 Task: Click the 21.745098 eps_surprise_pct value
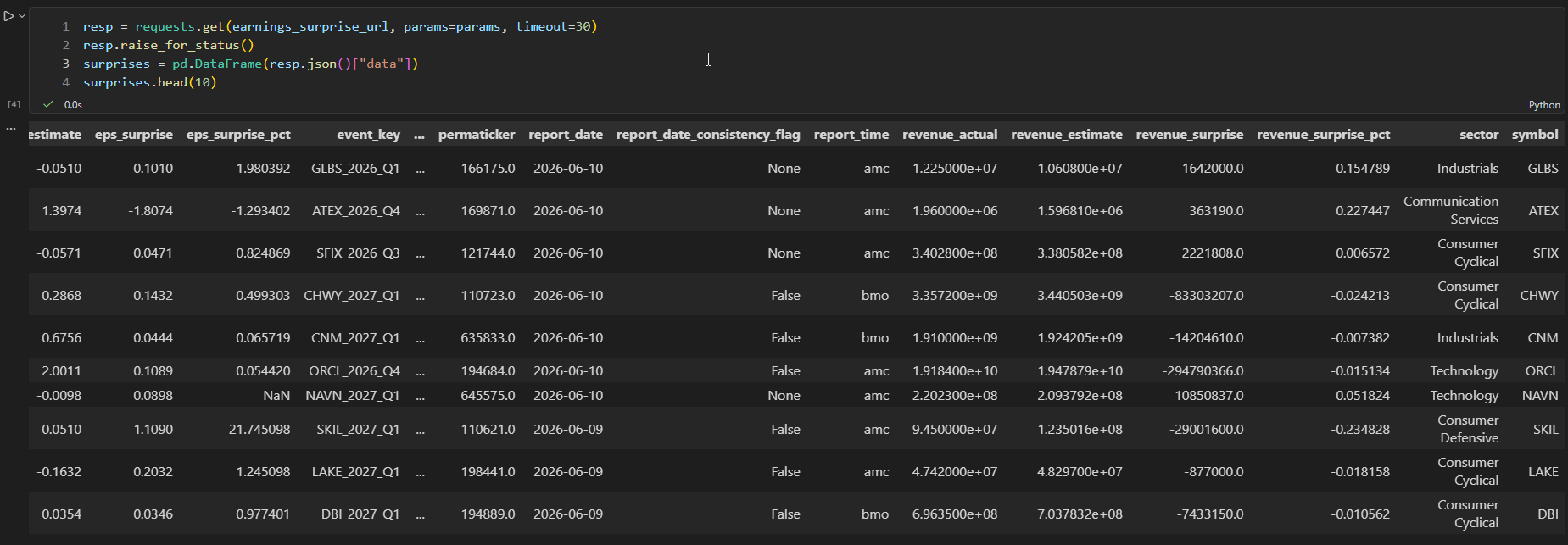(259, 430)
